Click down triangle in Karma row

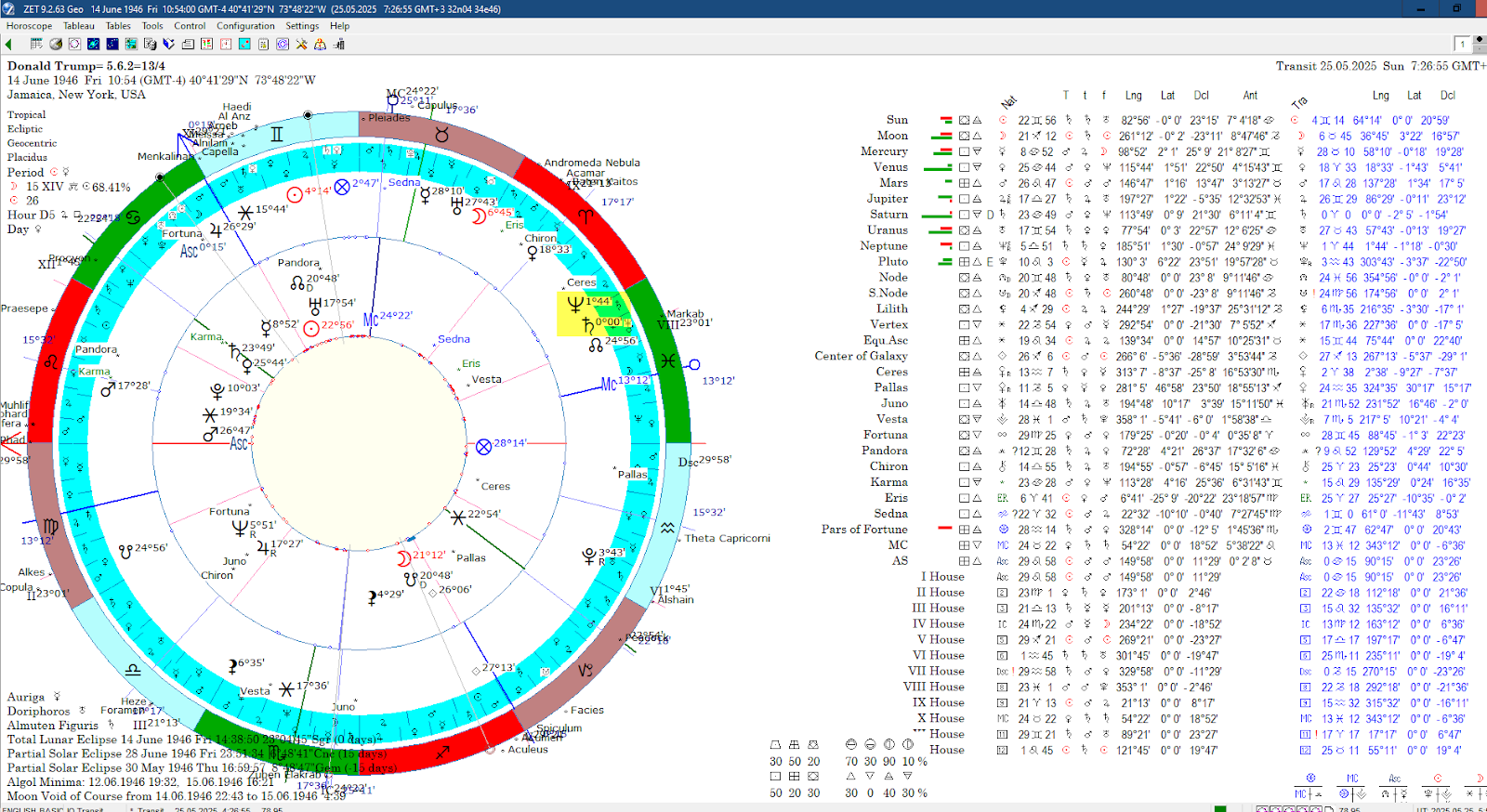coord(977,482)
